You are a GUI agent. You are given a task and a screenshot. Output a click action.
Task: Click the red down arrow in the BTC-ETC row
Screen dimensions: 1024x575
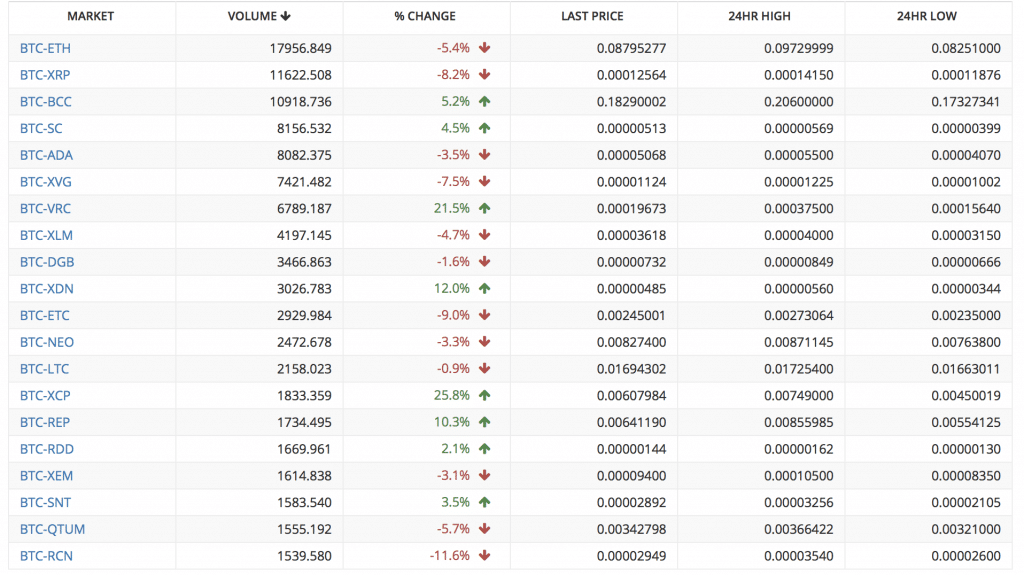click(x=485, y=316)
